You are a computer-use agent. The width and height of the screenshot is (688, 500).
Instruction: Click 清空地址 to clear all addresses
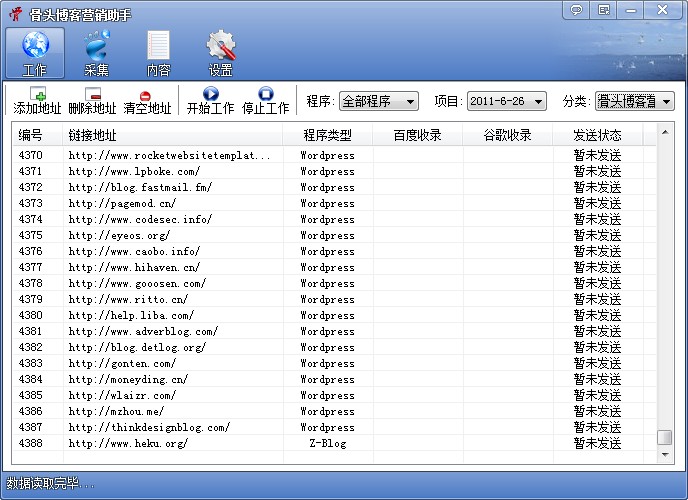[147, 101]
